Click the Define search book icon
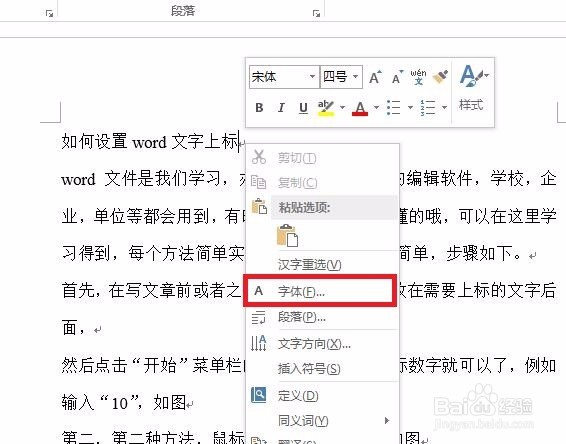The image size is (566, 444). [258, 395]
